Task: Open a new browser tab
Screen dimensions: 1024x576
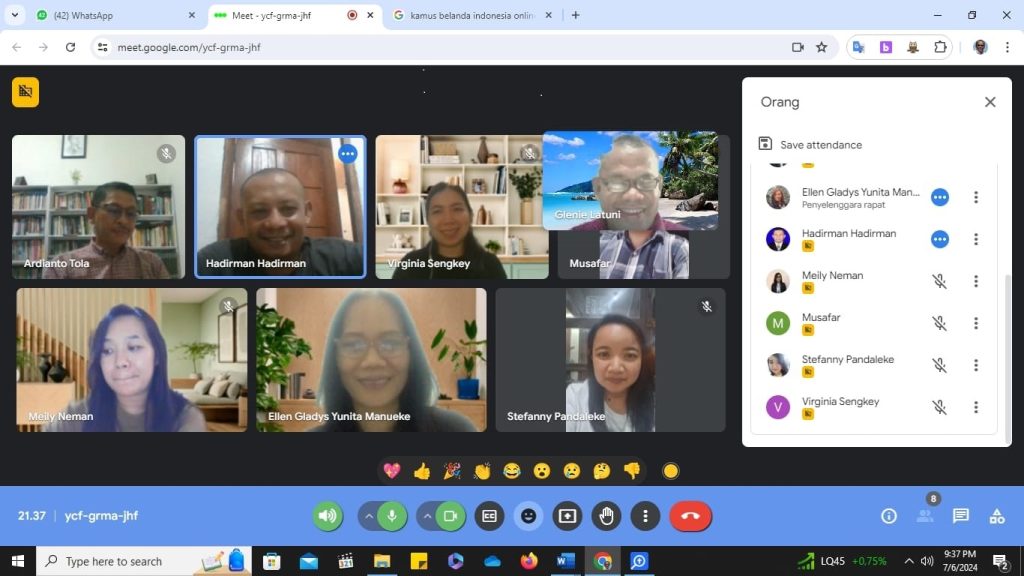Action: pyautogui.click(x=575, y=15)
